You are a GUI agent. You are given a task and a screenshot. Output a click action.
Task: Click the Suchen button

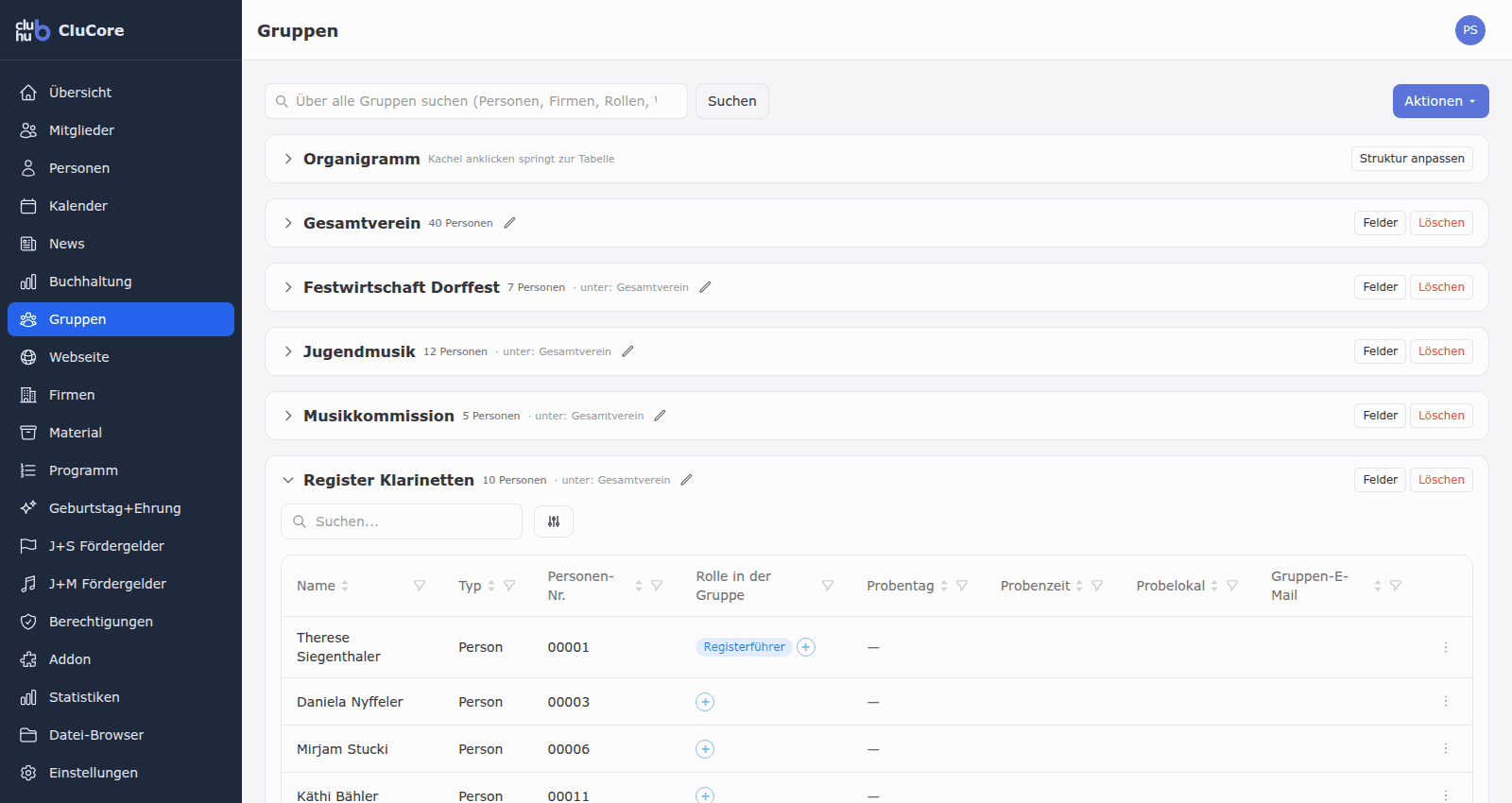[732, 101]
